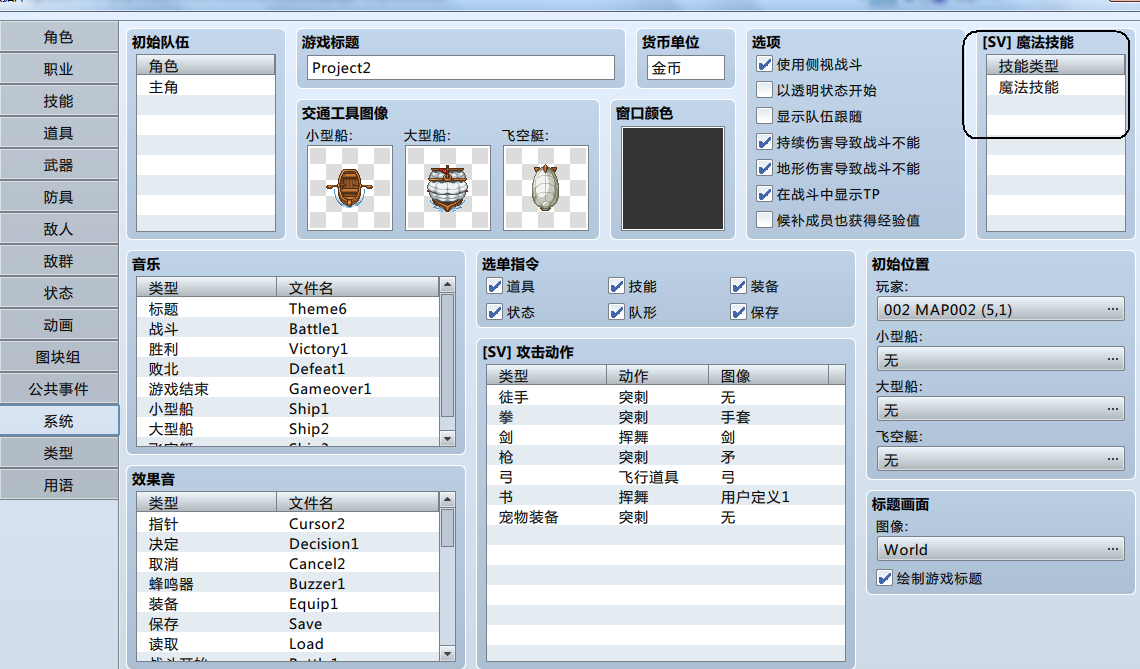Switch to 角色 database tab
The image size is (1140, 669).
pyautogui.click(x=59, y=37)
